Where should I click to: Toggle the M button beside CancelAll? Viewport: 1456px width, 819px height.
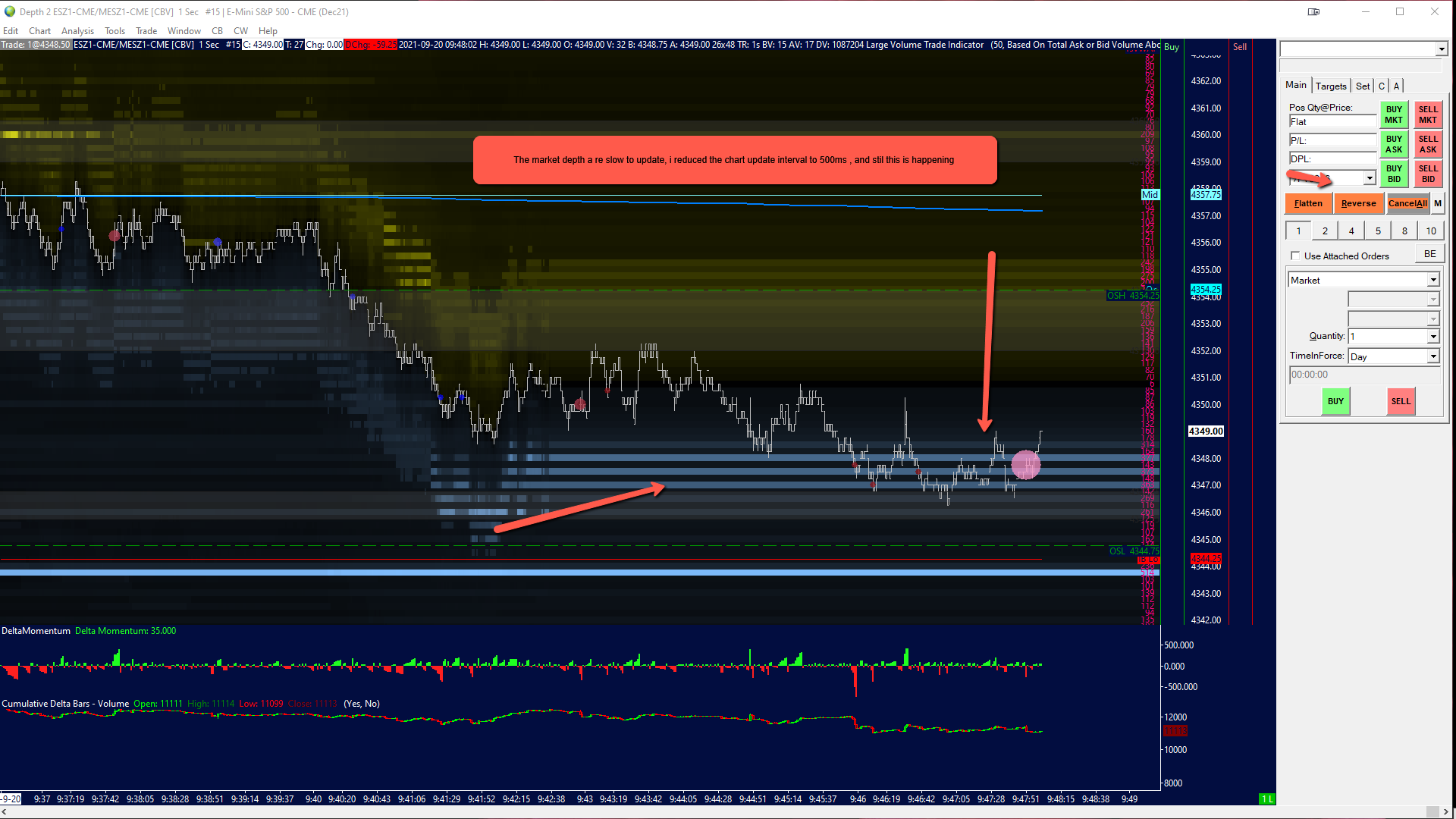(1438, 203)
